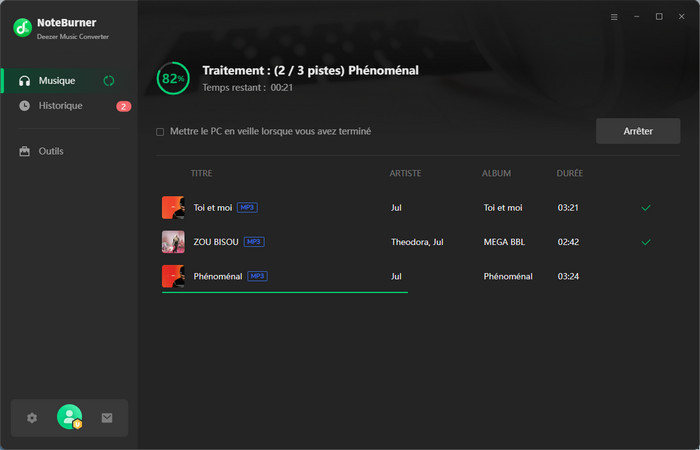Click the NoteBurner logo icon
The image size is (700, 450).
pyautogui.click(x=22, y=28)
